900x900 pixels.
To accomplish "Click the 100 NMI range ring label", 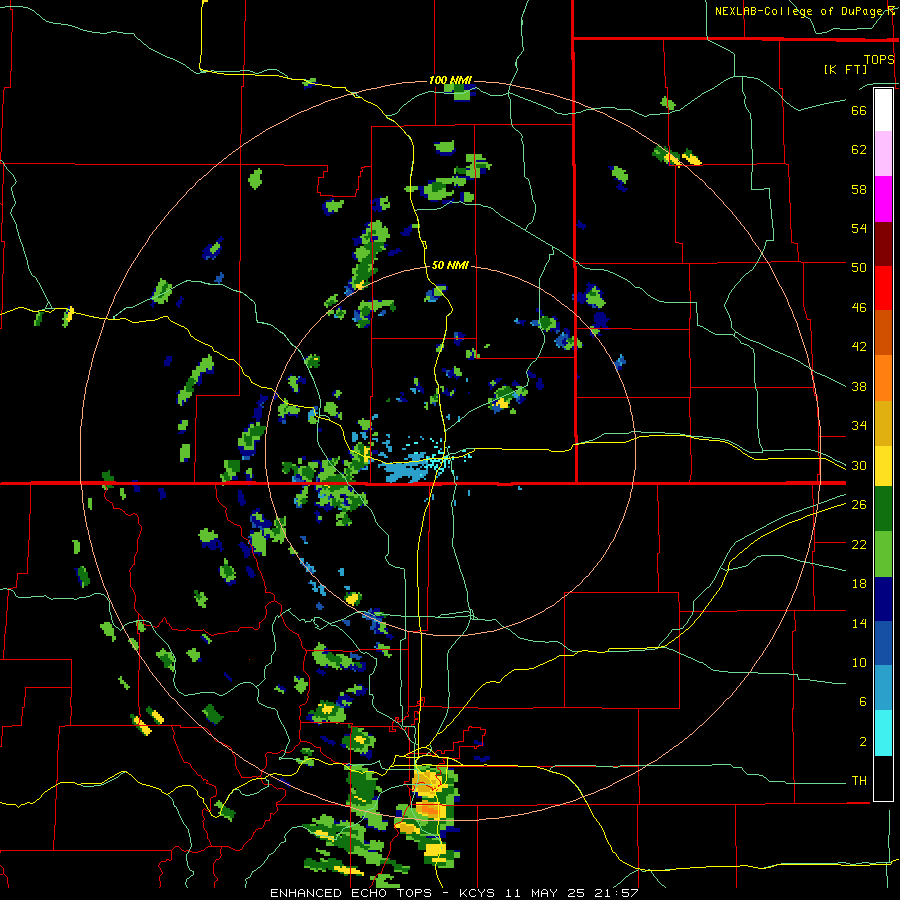I will click(450, 80).
